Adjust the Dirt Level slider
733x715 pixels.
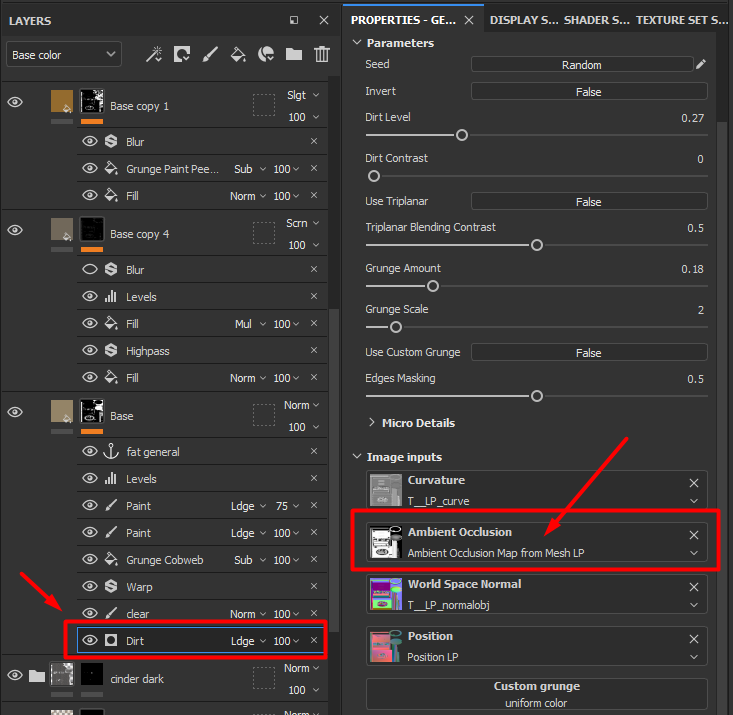click(x=461, y=135)
